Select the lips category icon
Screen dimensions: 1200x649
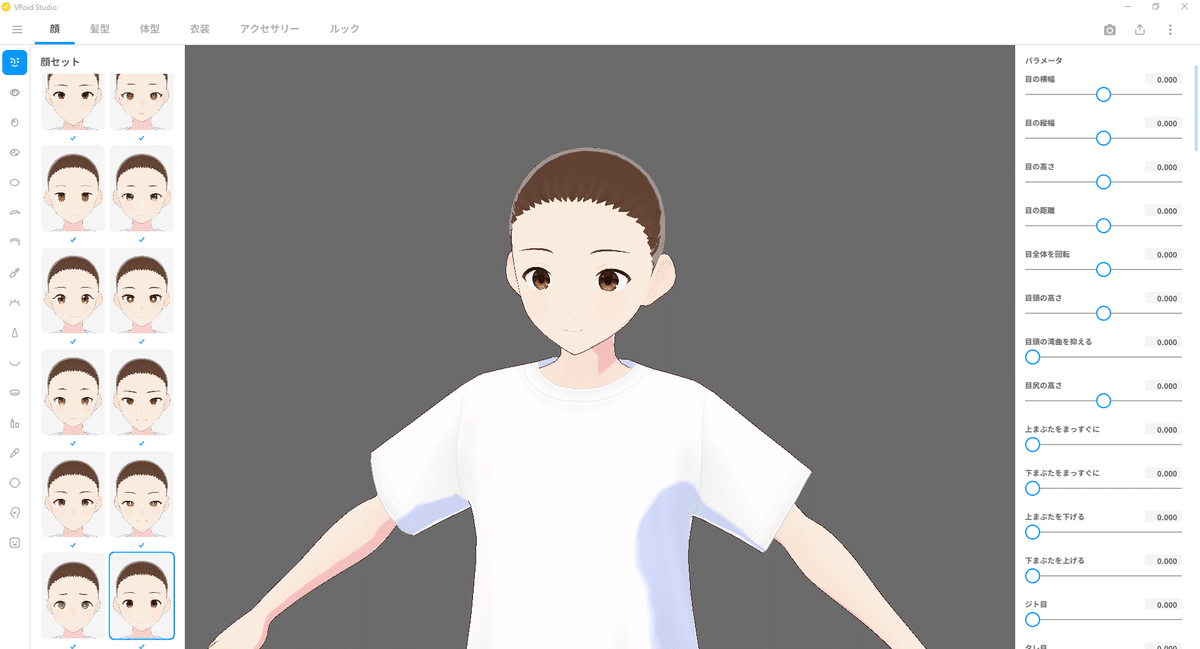click(x=15, y=392)
